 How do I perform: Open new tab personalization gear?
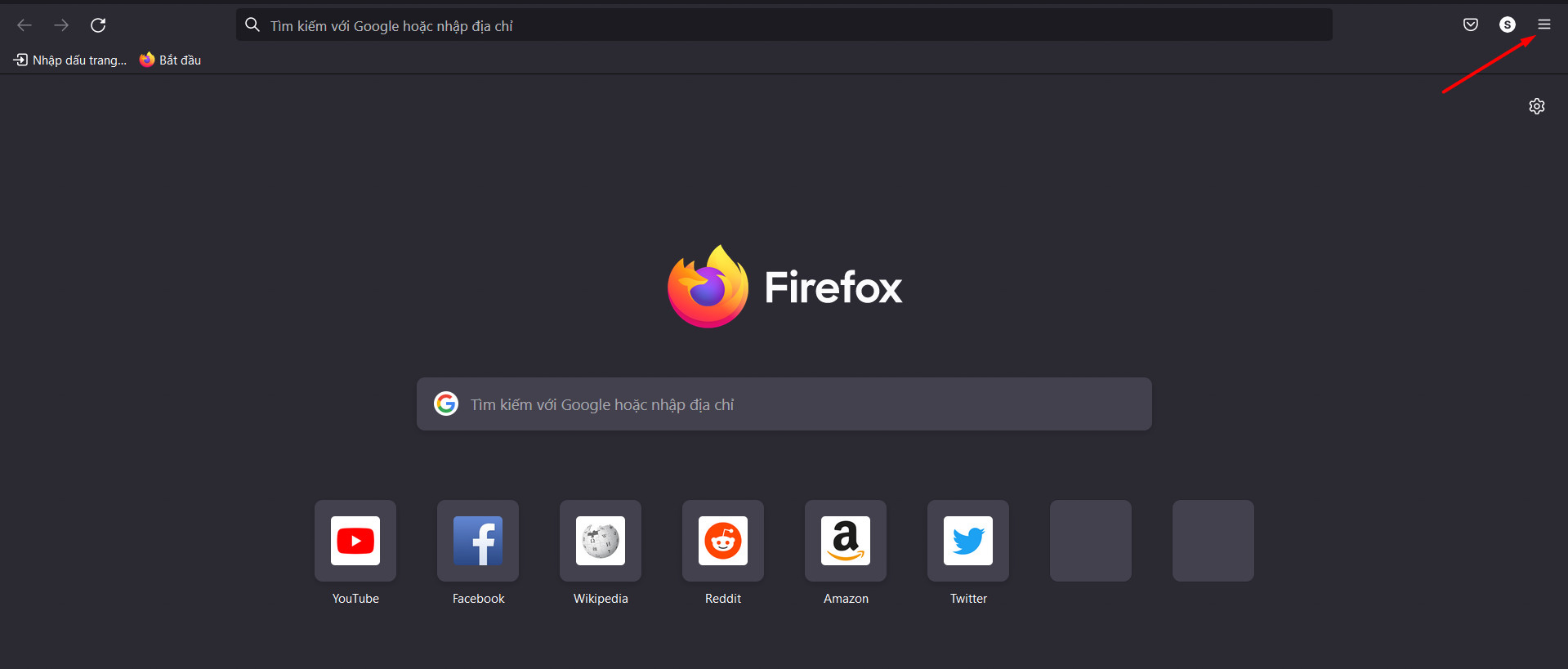(1537, 106)
